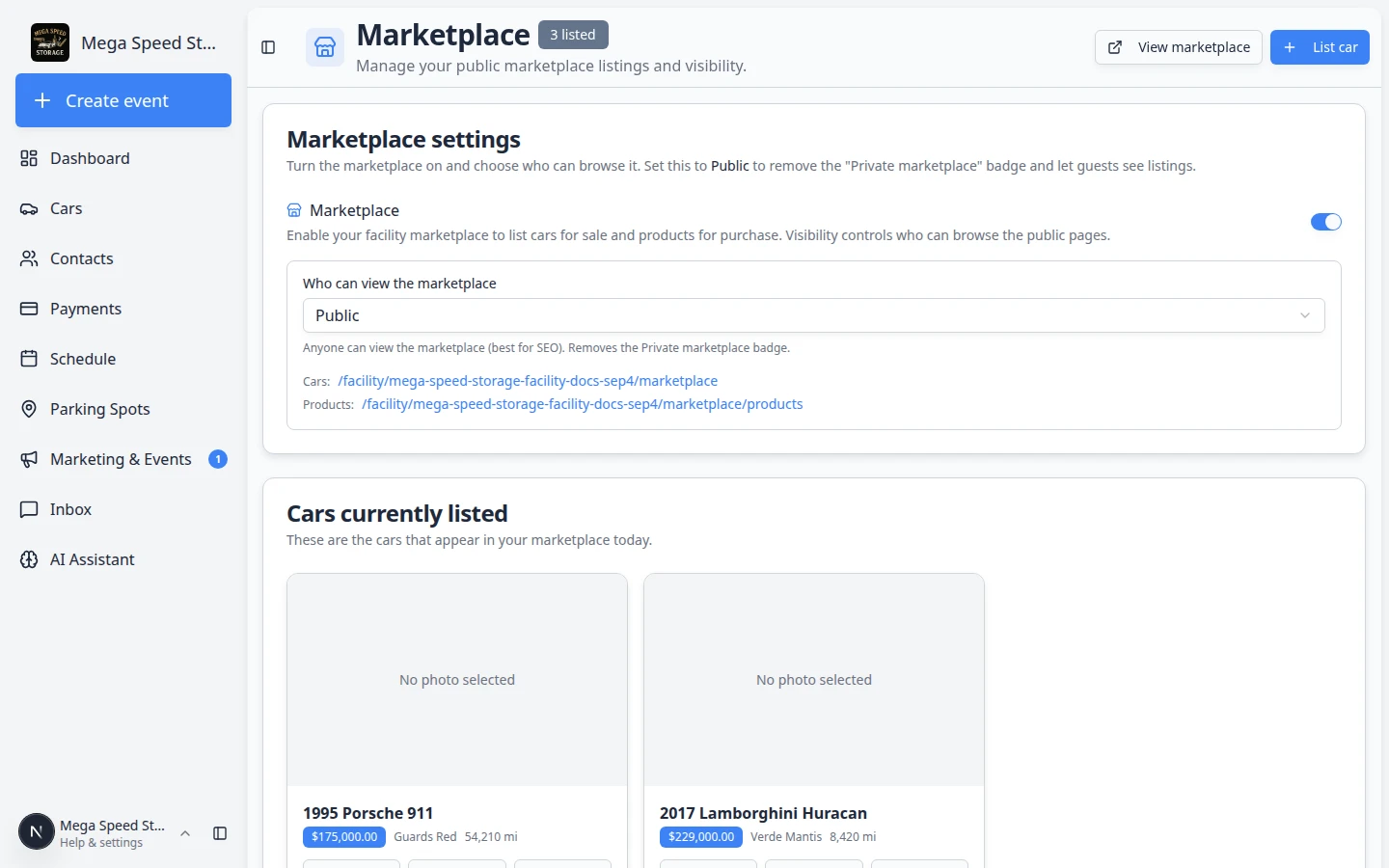Image resolution: width=1389 pixels, height=868 pixels.
Task: Toggle the sidebar panel icon near the header
Action: click(268, 47)
